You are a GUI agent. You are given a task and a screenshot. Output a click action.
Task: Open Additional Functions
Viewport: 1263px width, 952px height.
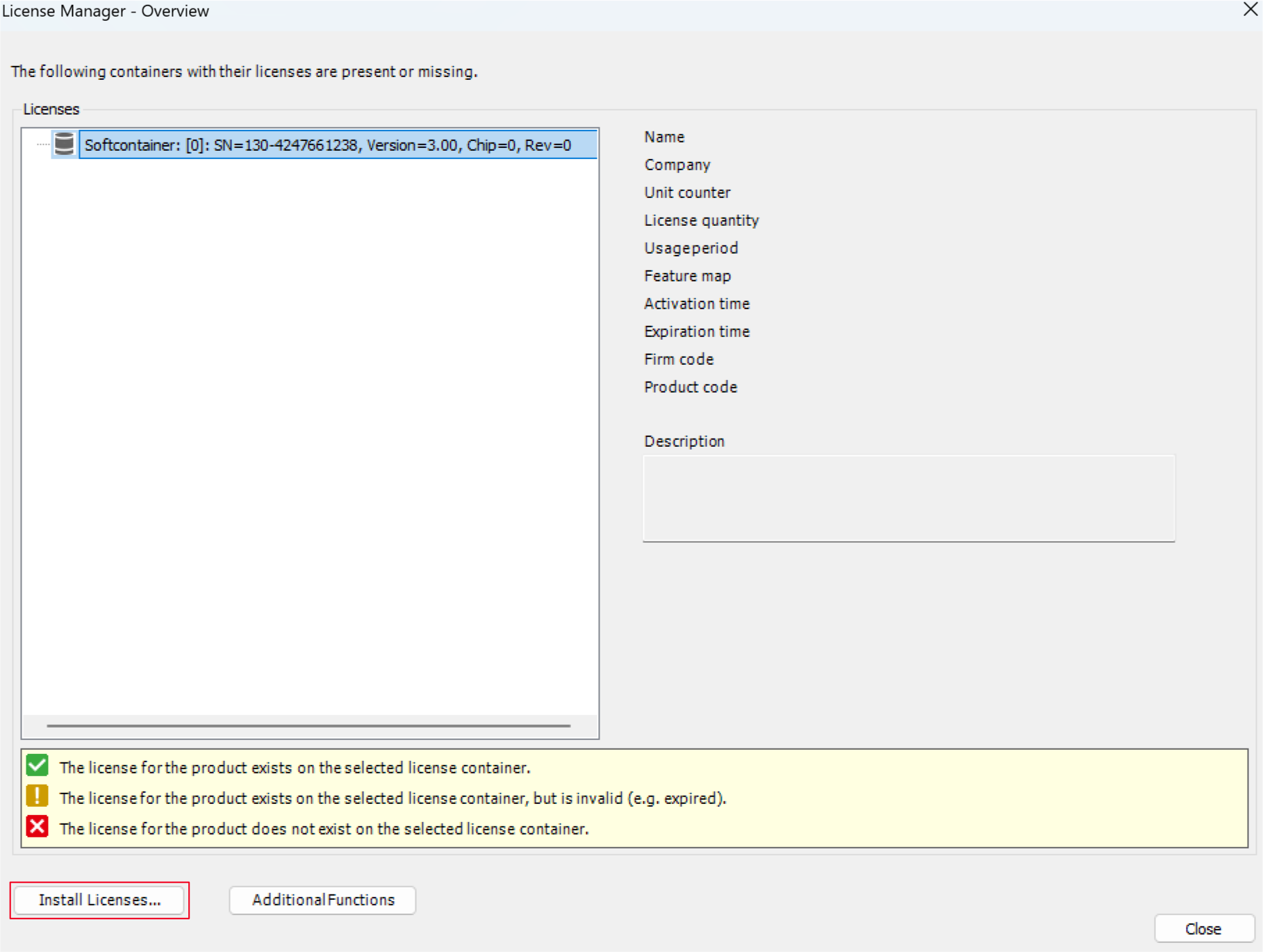[323, 900]
